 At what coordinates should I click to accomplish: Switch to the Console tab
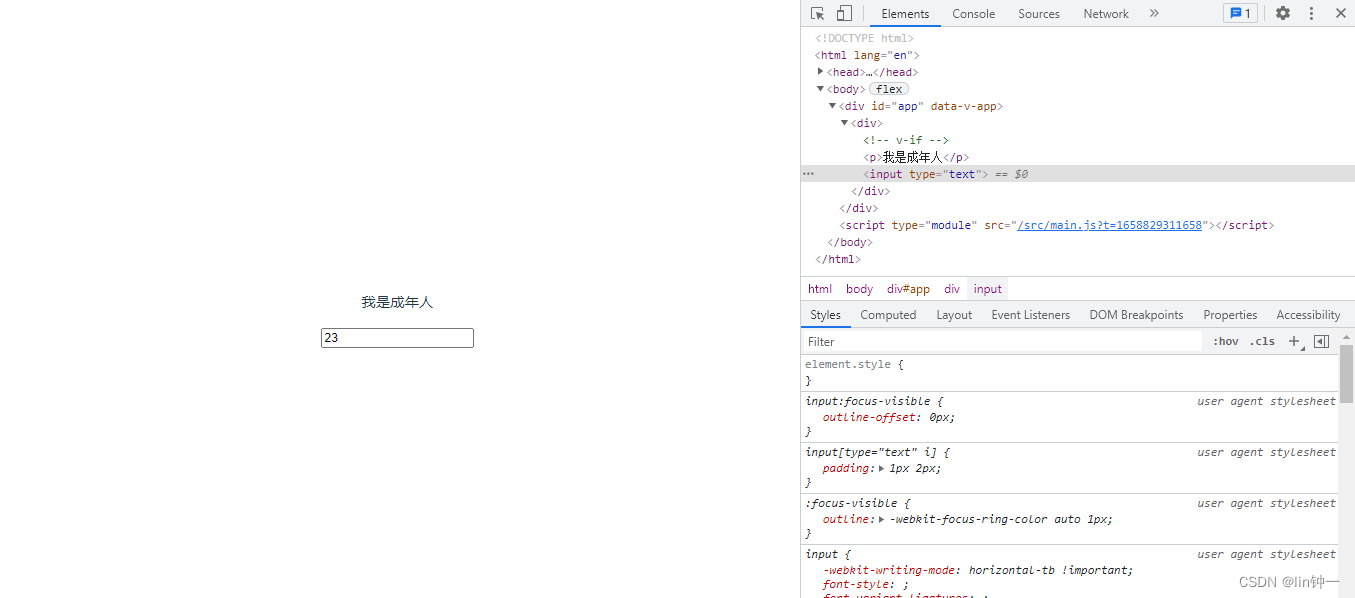(x=973, y=13)
